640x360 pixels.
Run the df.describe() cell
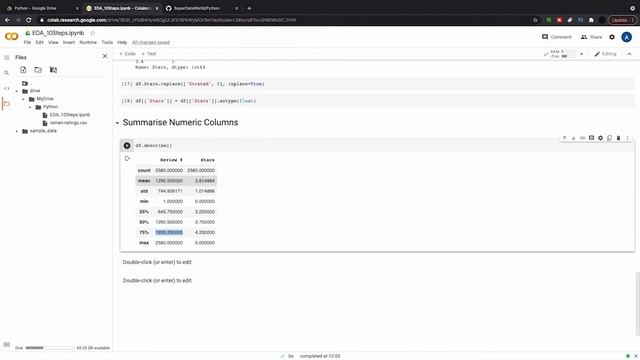[x=127, y=145]
